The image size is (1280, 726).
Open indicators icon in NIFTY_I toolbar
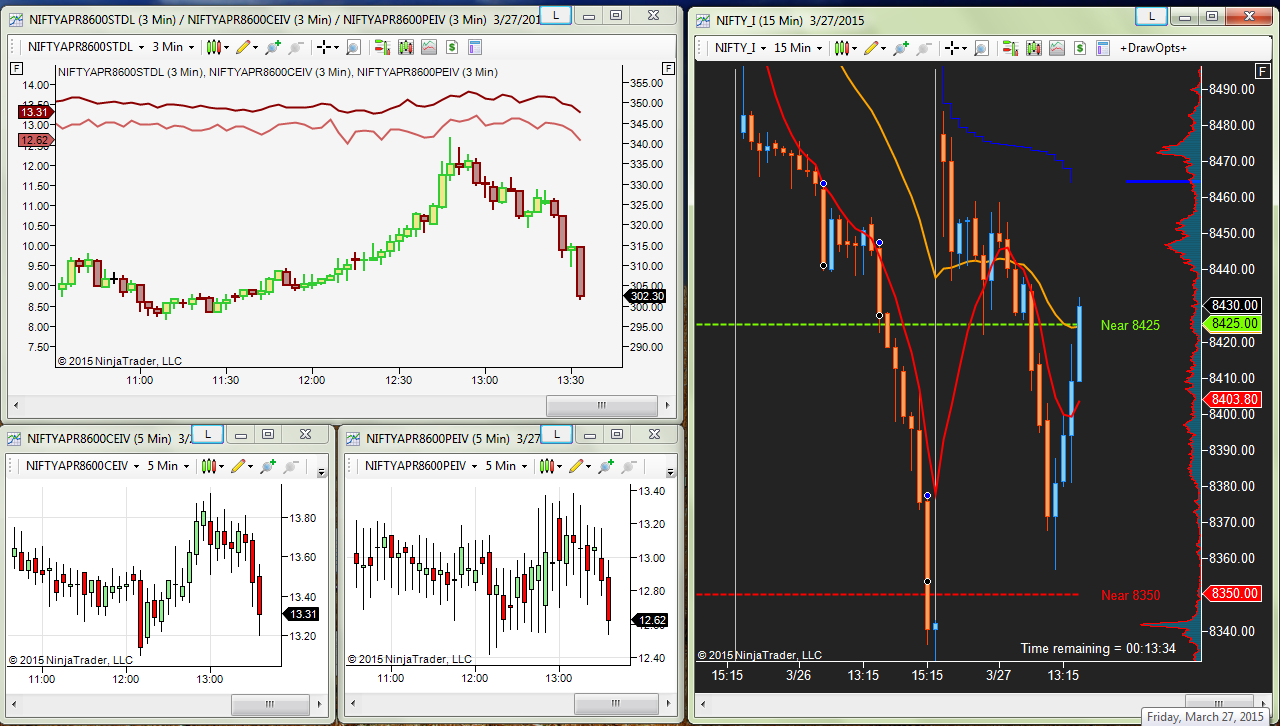pos(1057,48)
